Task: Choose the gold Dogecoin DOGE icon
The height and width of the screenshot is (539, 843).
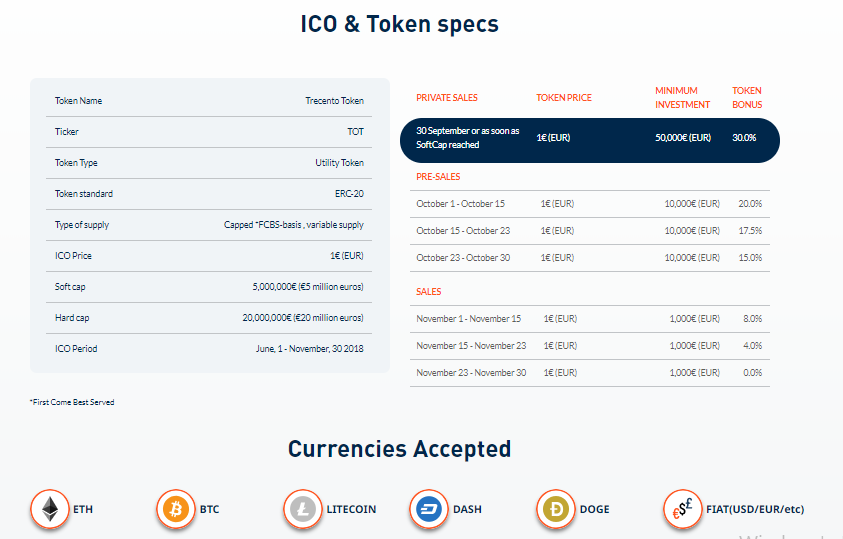Action: (x=556, y=509)
